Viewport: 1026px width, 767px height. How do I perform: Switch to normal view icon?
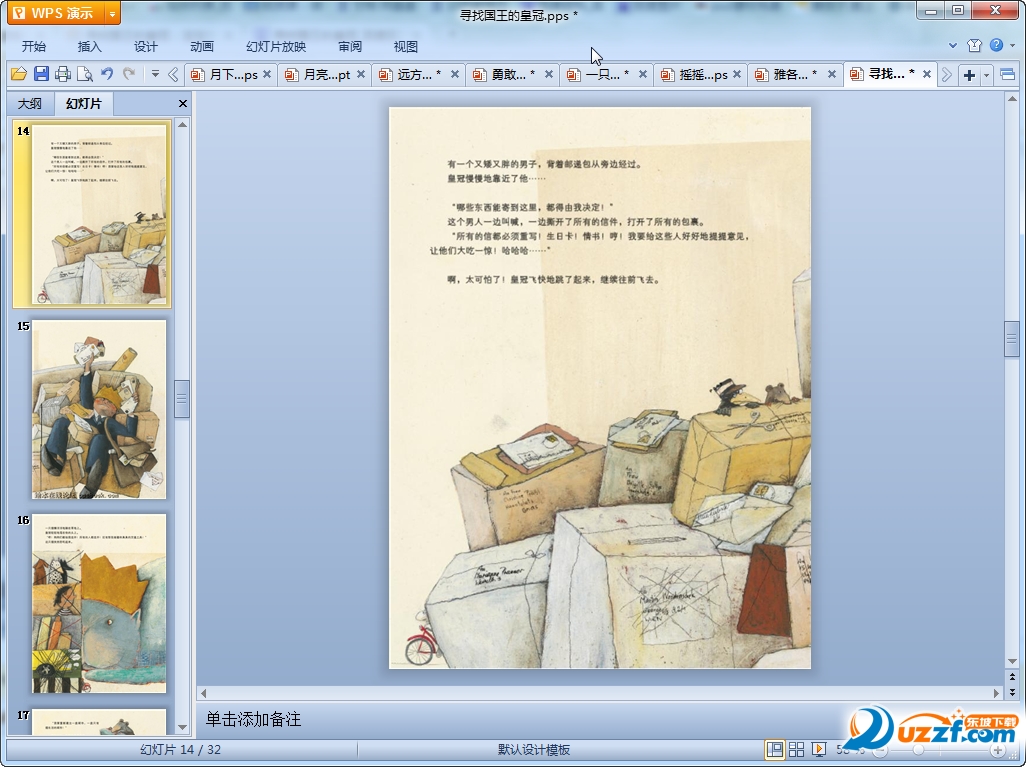point(775,749)
